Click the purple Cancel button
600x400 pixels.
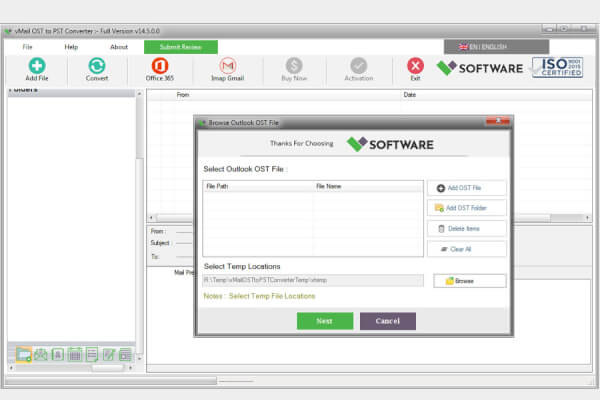388,321
